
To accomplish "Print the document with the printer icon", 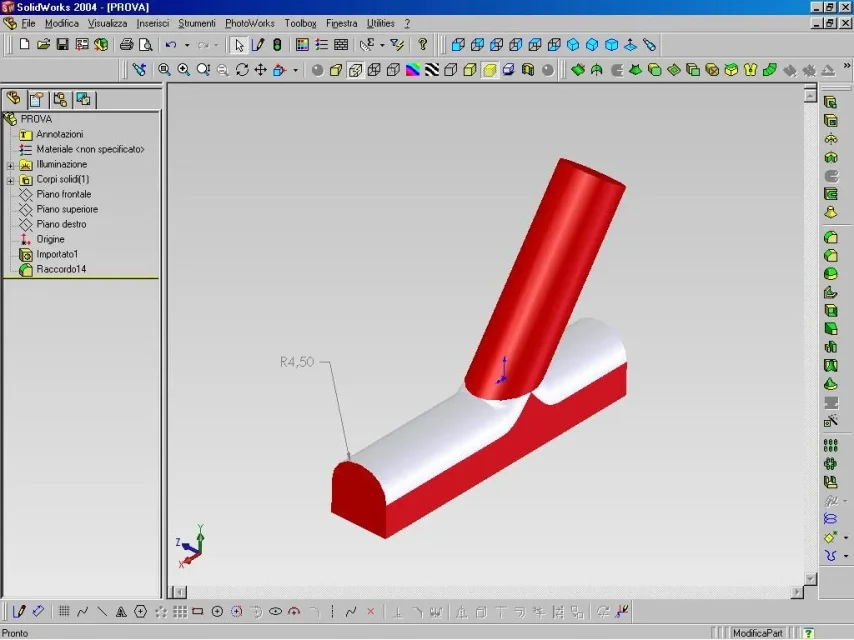I will pyautogui.click(x=126, y=44).
